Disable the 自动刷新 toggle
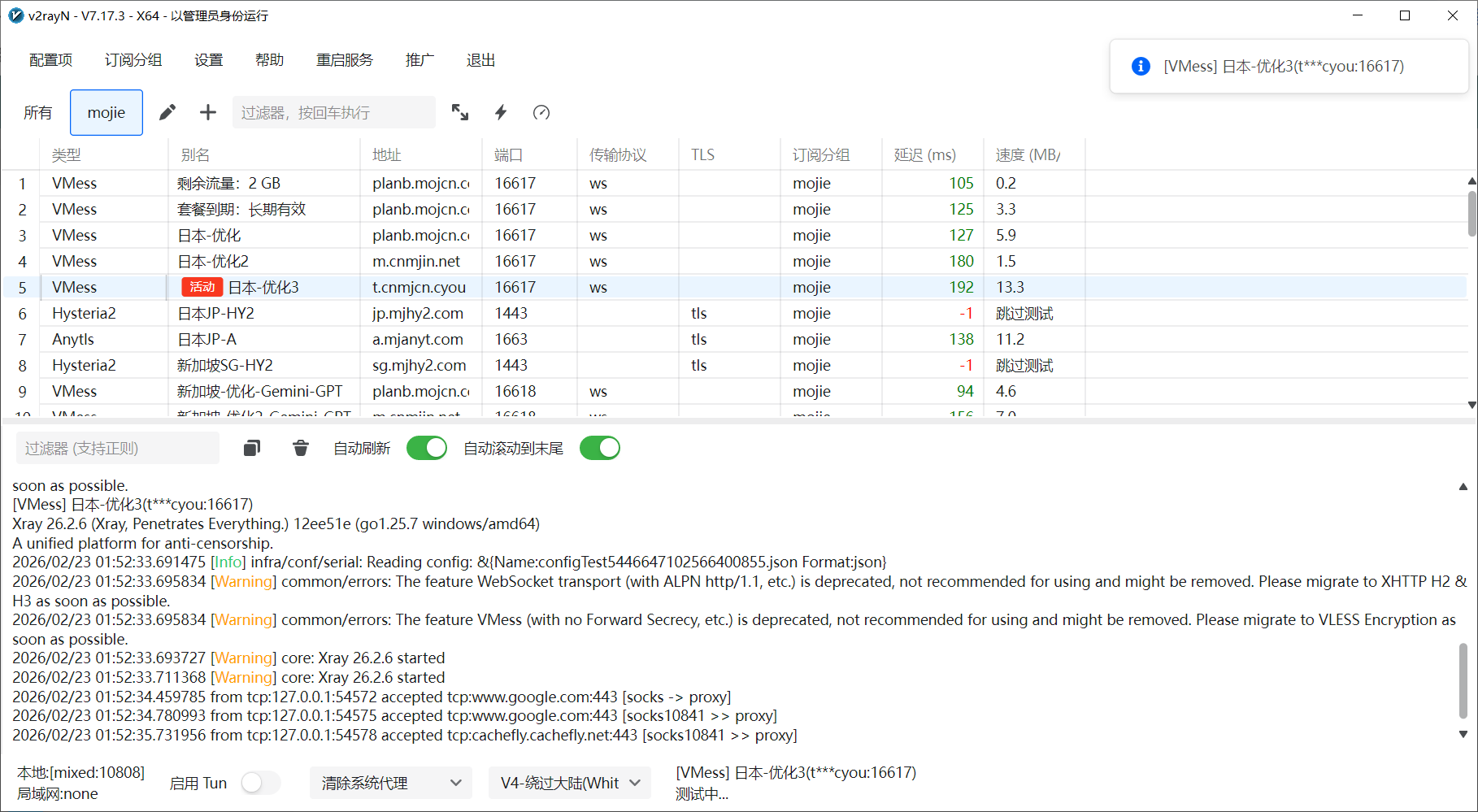 (427, 448)
